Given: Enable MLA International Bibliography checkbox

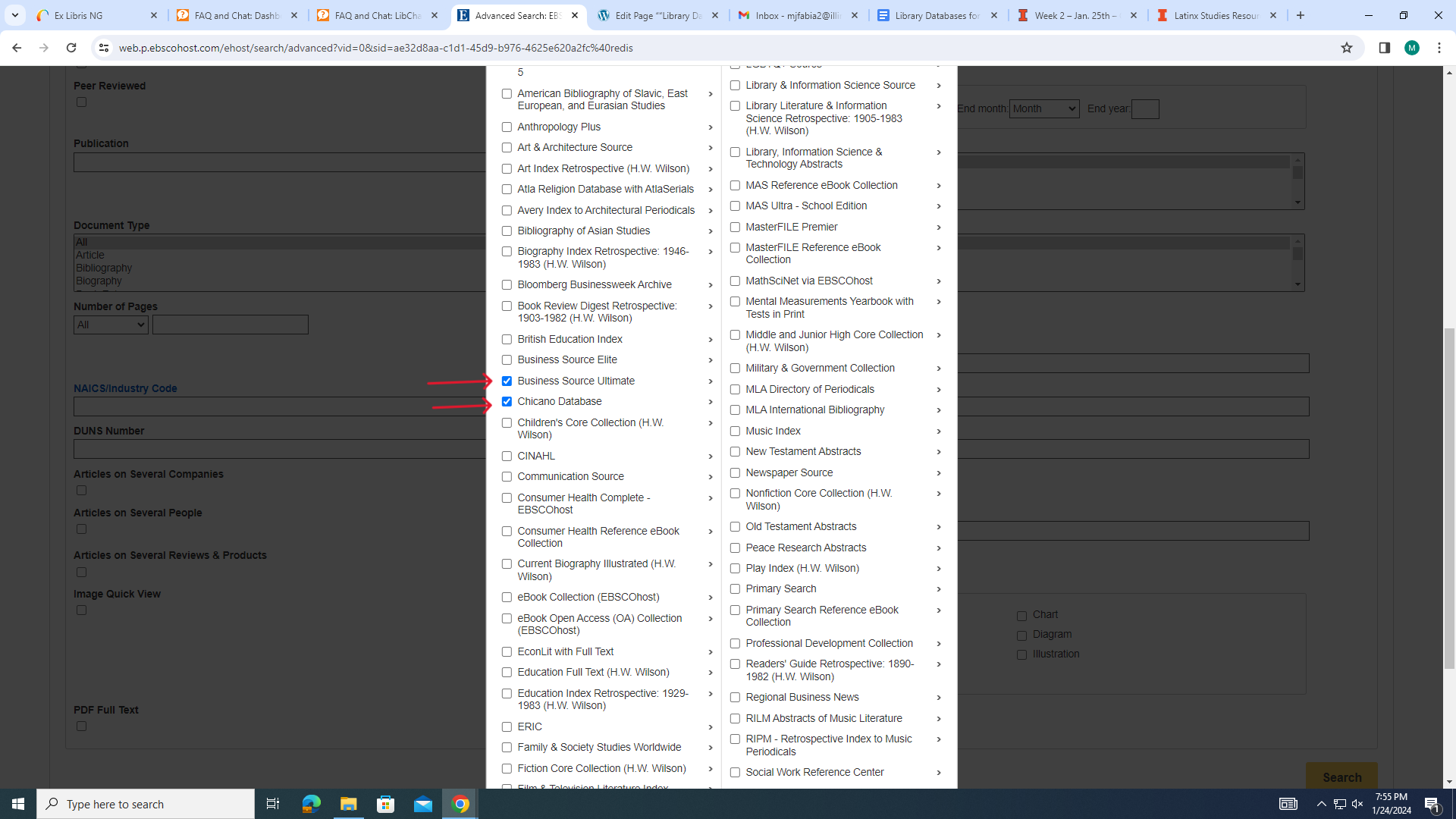Looking at the screenshot, I should click(x=735, y=410).
